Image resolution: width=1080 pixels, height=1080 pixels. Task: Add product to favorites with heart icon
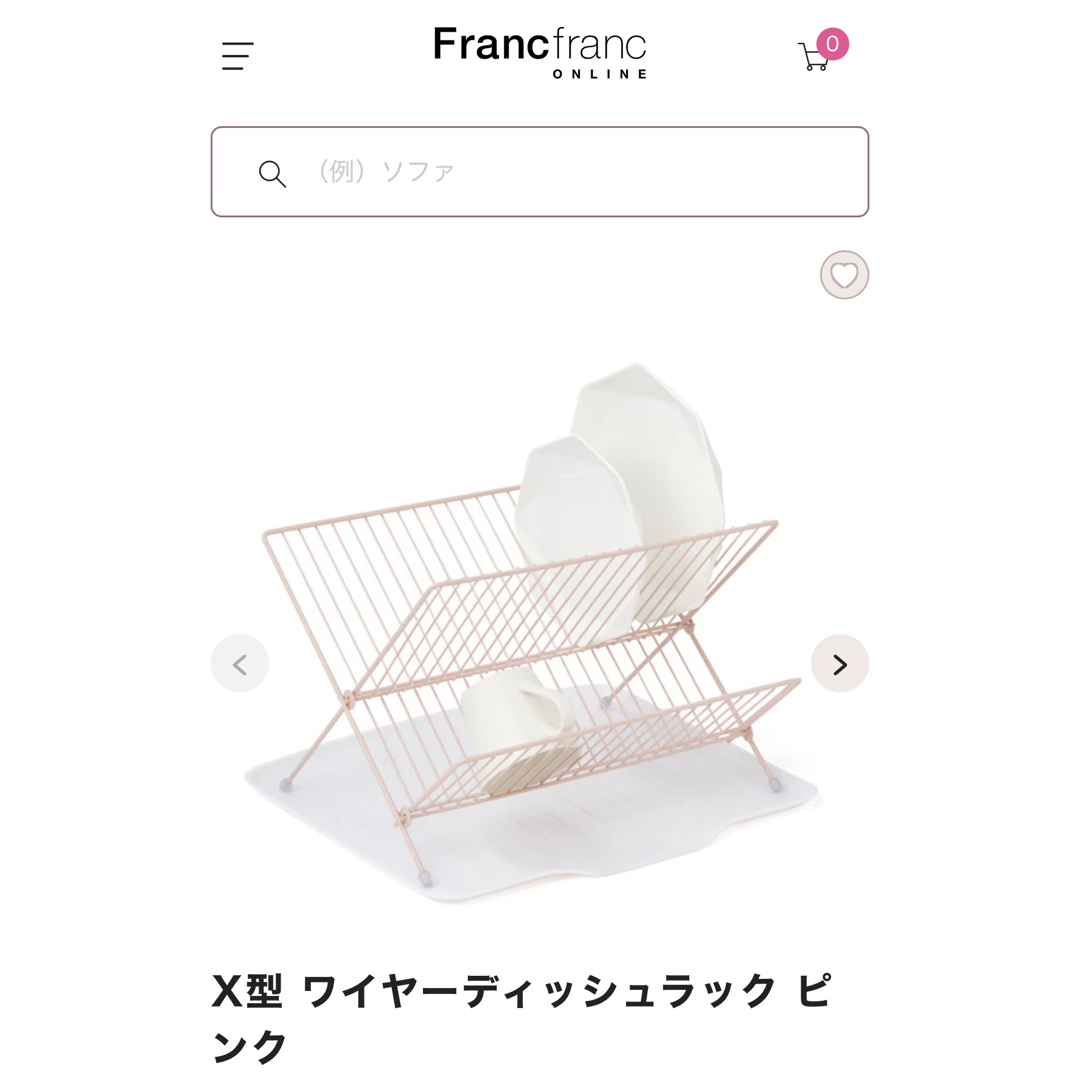tap(844, 275)
